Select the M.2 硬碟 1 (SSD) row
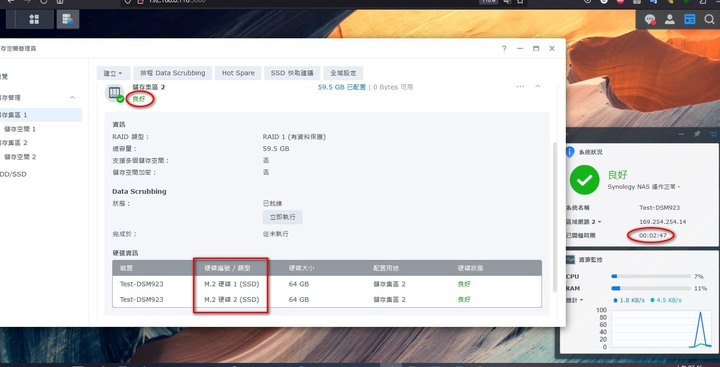 click(327, 284)
